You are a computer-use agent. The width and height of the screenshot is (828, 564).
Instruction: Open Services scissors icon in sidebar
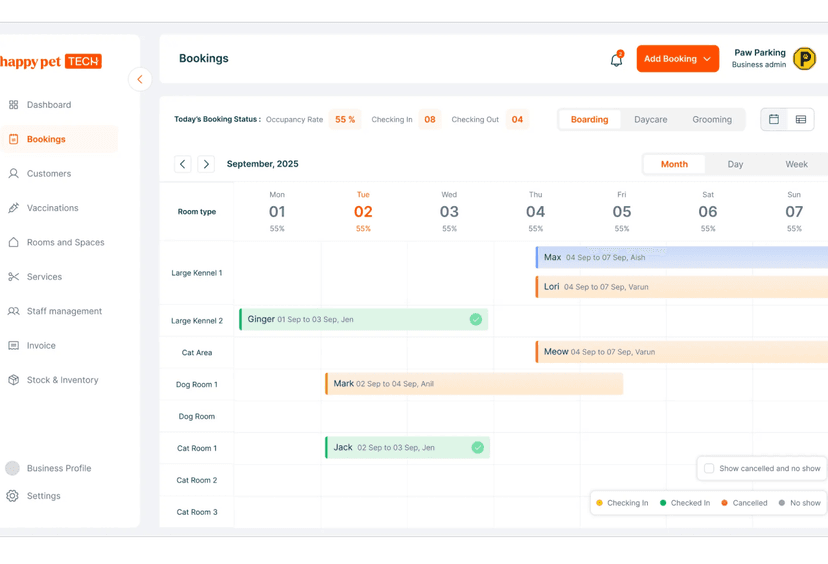click(x=14, y=277)
